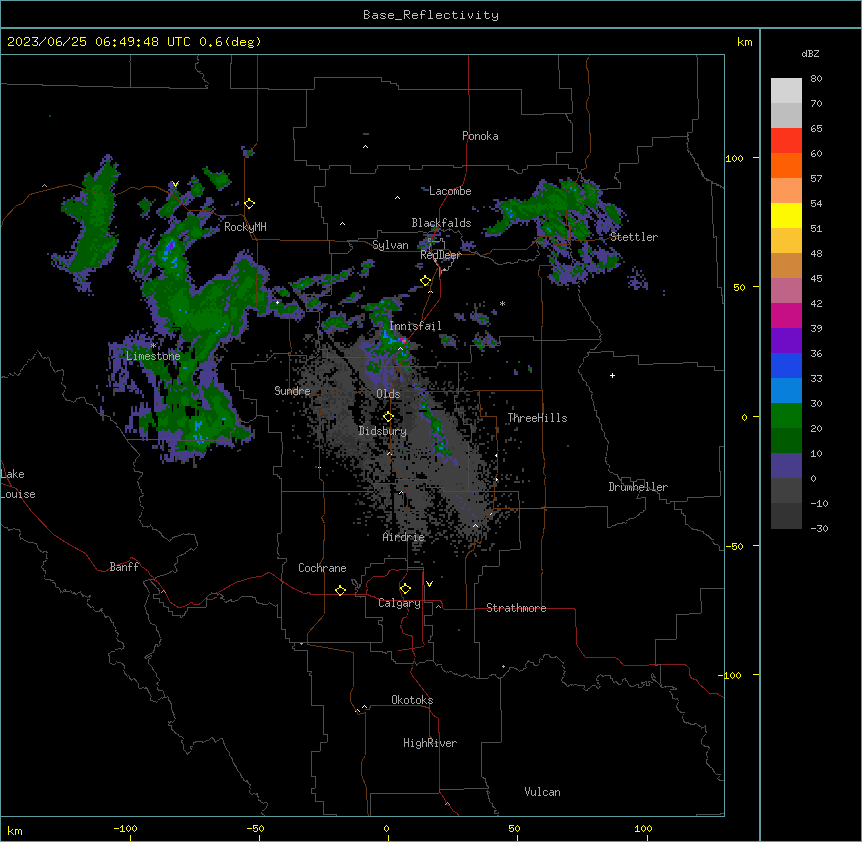
Task: Click the yellow diamond marker below RedDeer
Action: 426,281
